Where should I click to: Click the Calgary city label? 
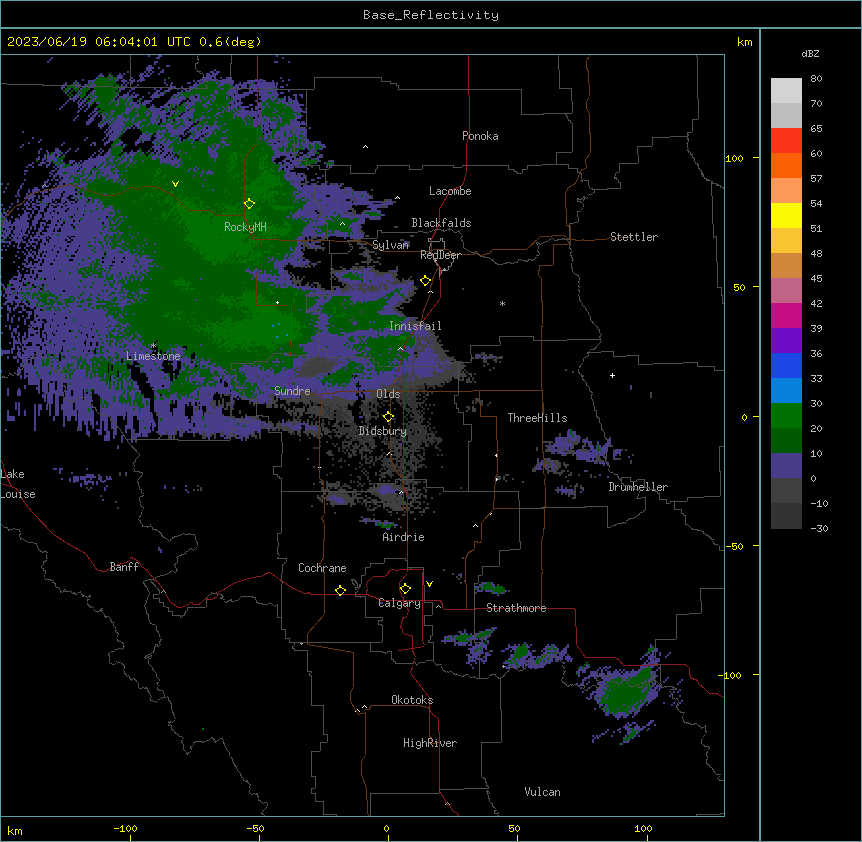(400, 603)
